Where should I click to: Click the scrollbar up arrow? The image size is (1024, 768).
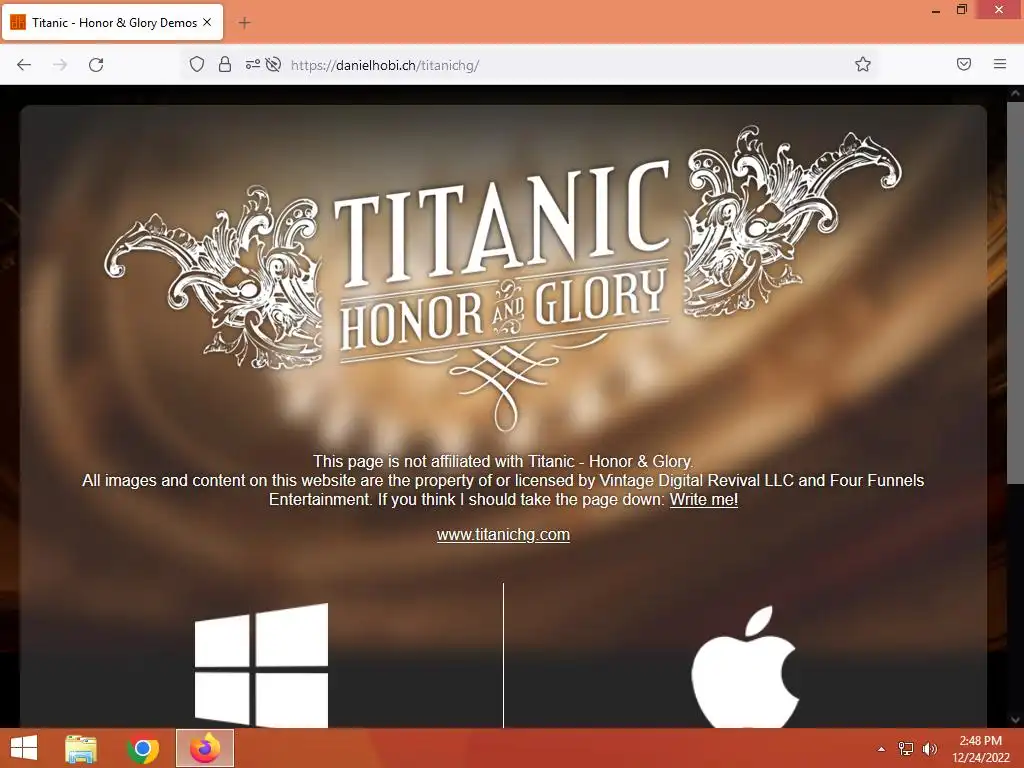coord(1015,93)
